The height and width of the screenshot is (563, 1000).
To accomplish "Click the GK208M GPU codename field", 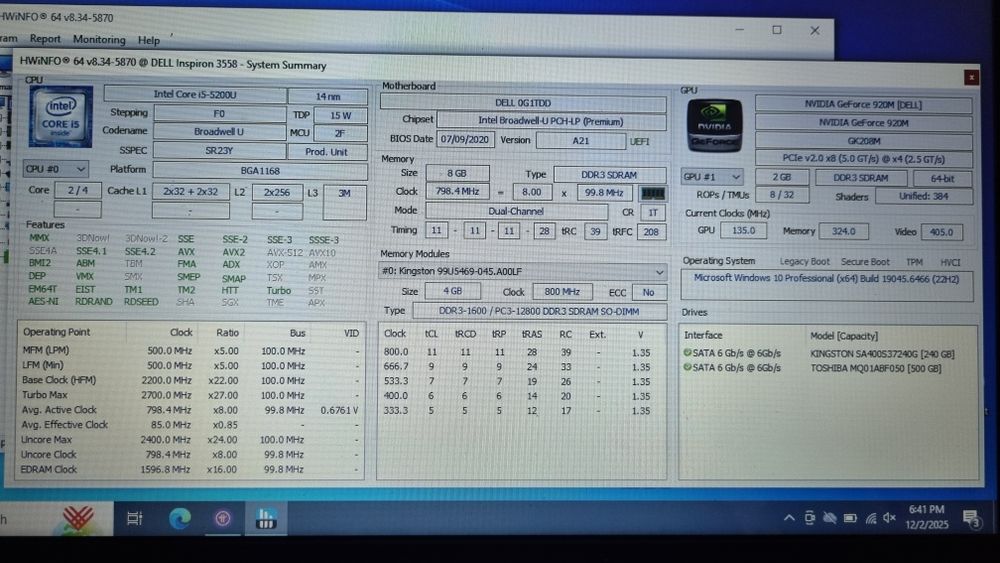I will [864, 140].
